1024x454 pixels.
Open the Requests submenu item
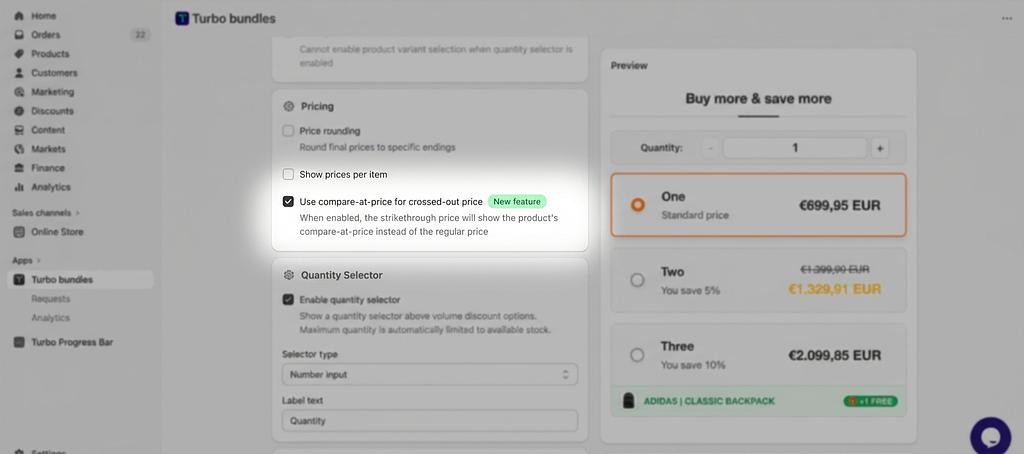pyautogui.click(x=51, y=299)
